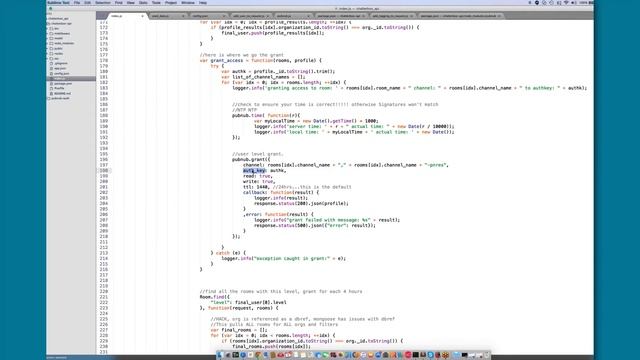
Task: Open README.md from the sidebar
Action: click(62, 93)
